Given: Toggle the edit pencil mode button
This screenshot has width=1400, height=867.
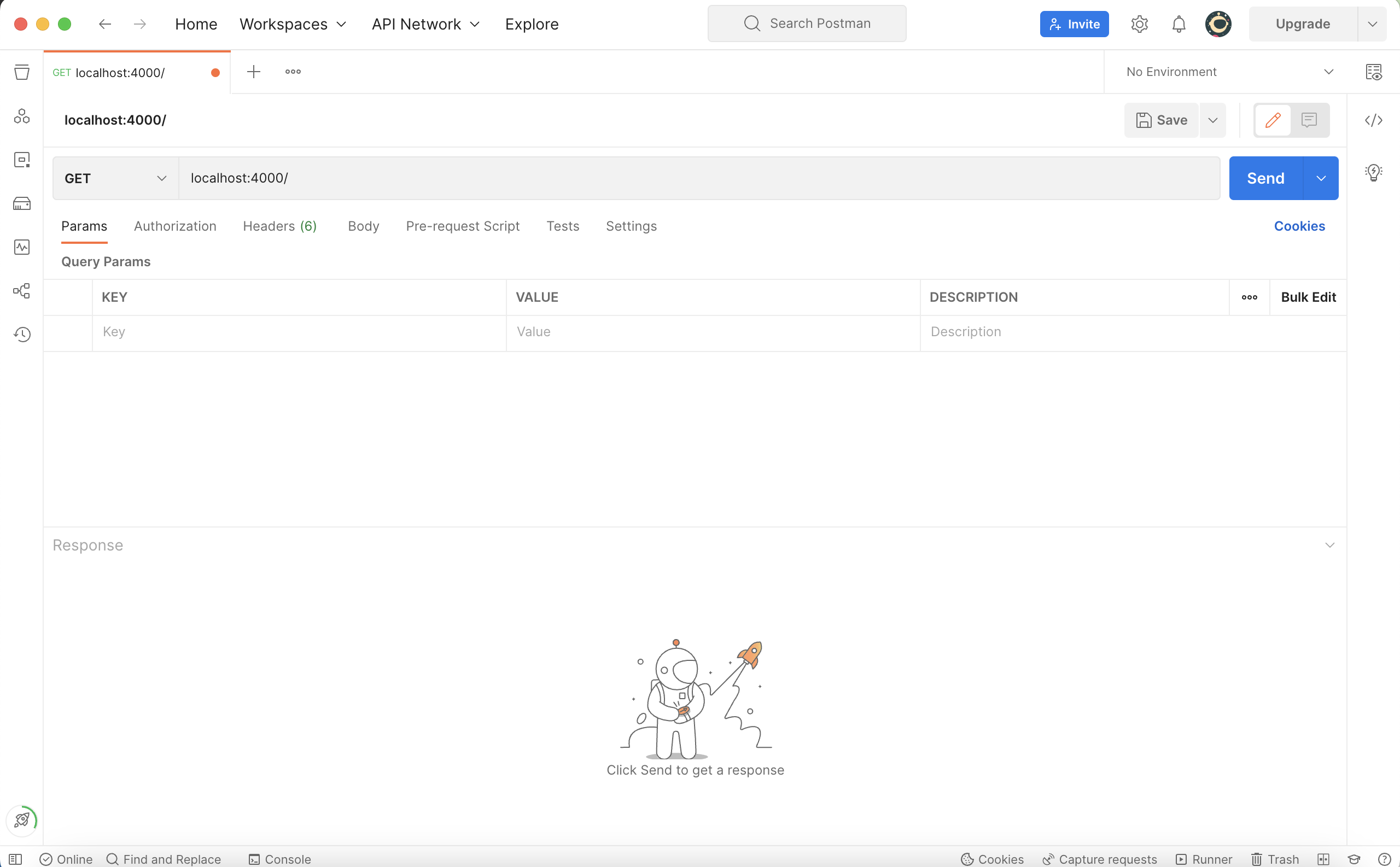Looking at the screenshot, I should pyautogui.click(x=1273, y=120).
